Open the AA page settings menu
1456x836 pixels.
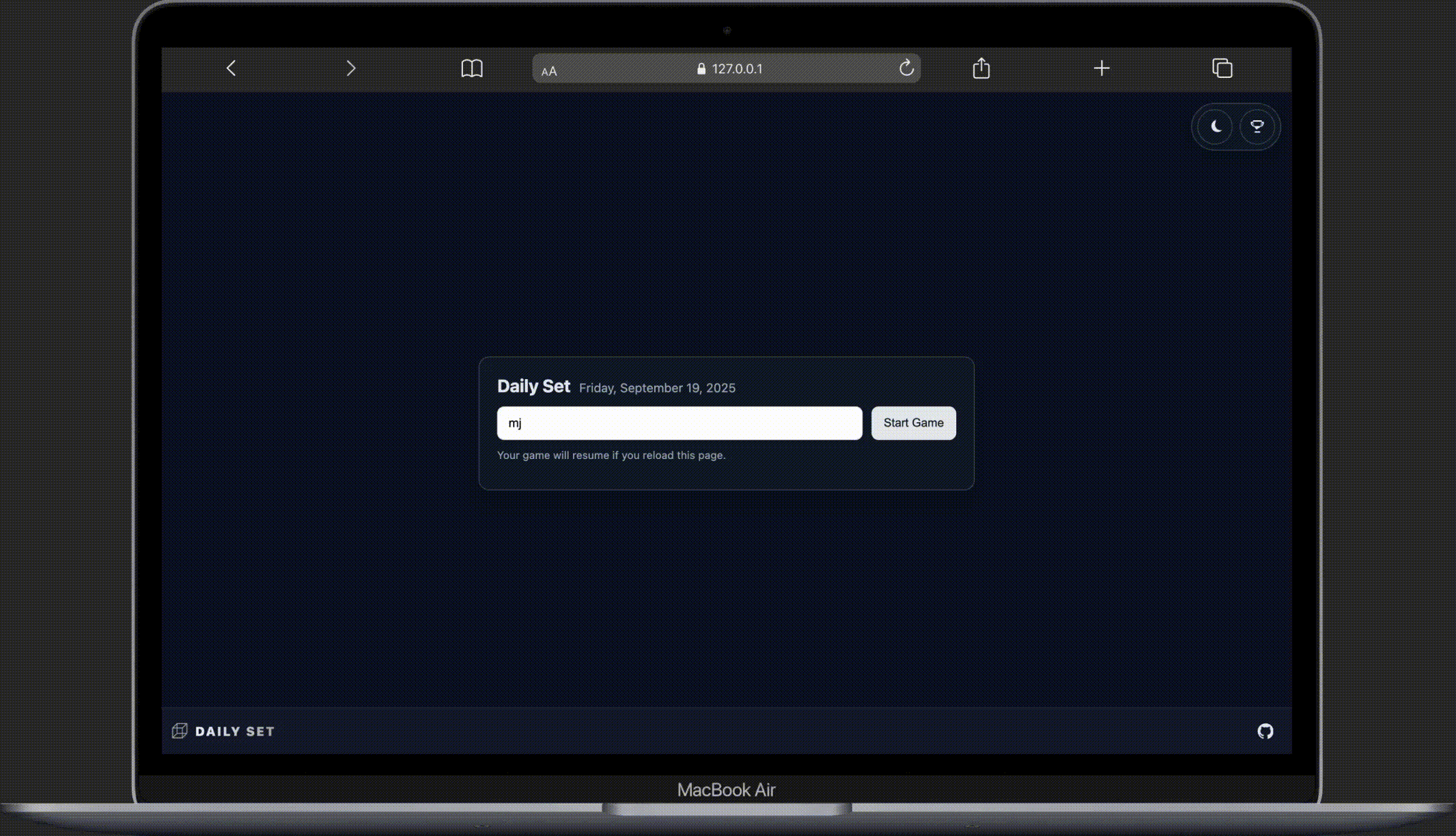548,70
